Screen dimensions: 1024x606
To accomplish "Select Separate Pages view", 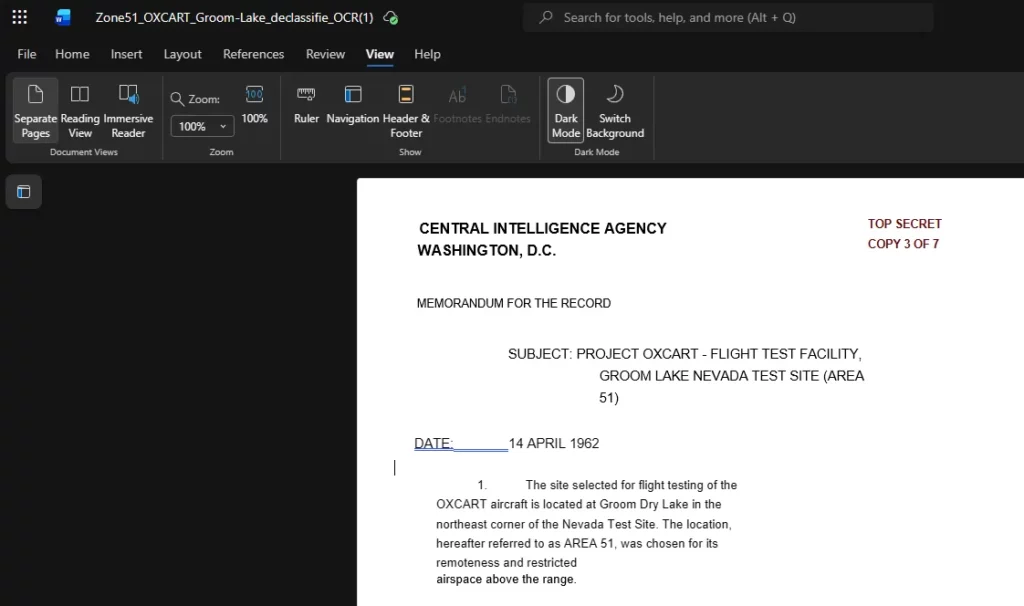I will point(35,110).
